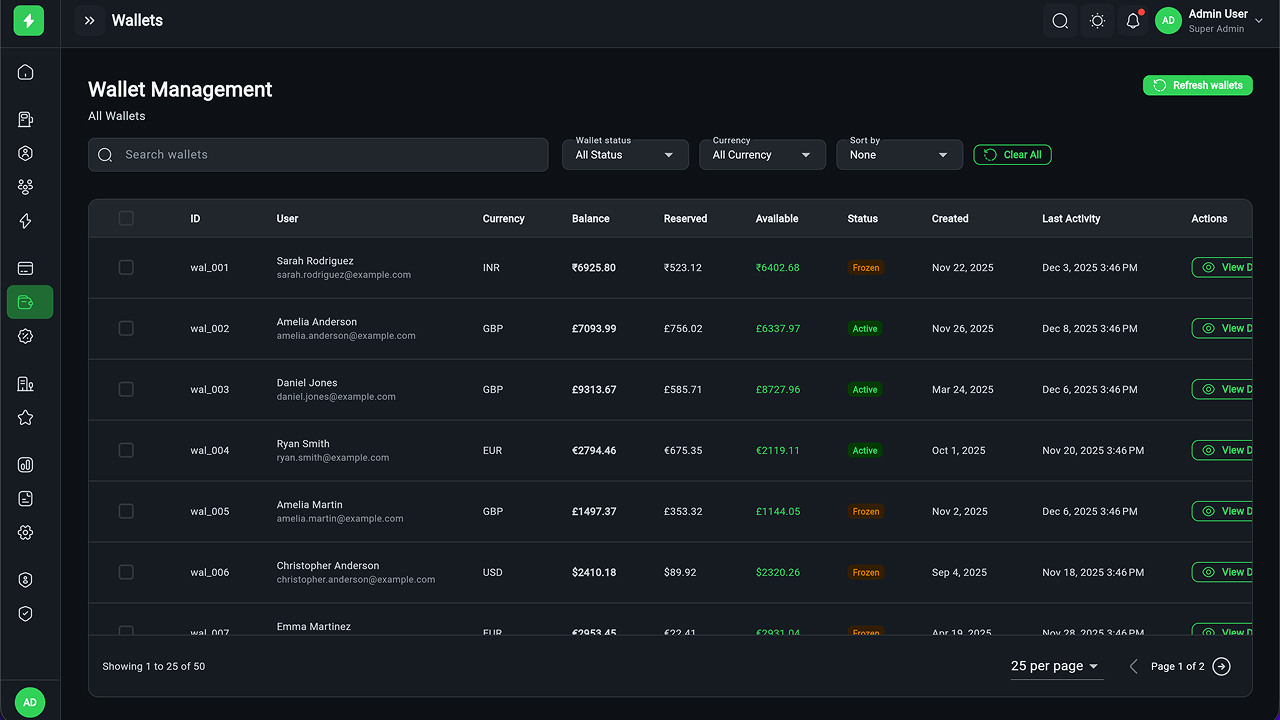Image resolution: width=1280 pixels, height=720 pixels.
Task: Click the Refresh wallets button
Action: point(1198,86)
